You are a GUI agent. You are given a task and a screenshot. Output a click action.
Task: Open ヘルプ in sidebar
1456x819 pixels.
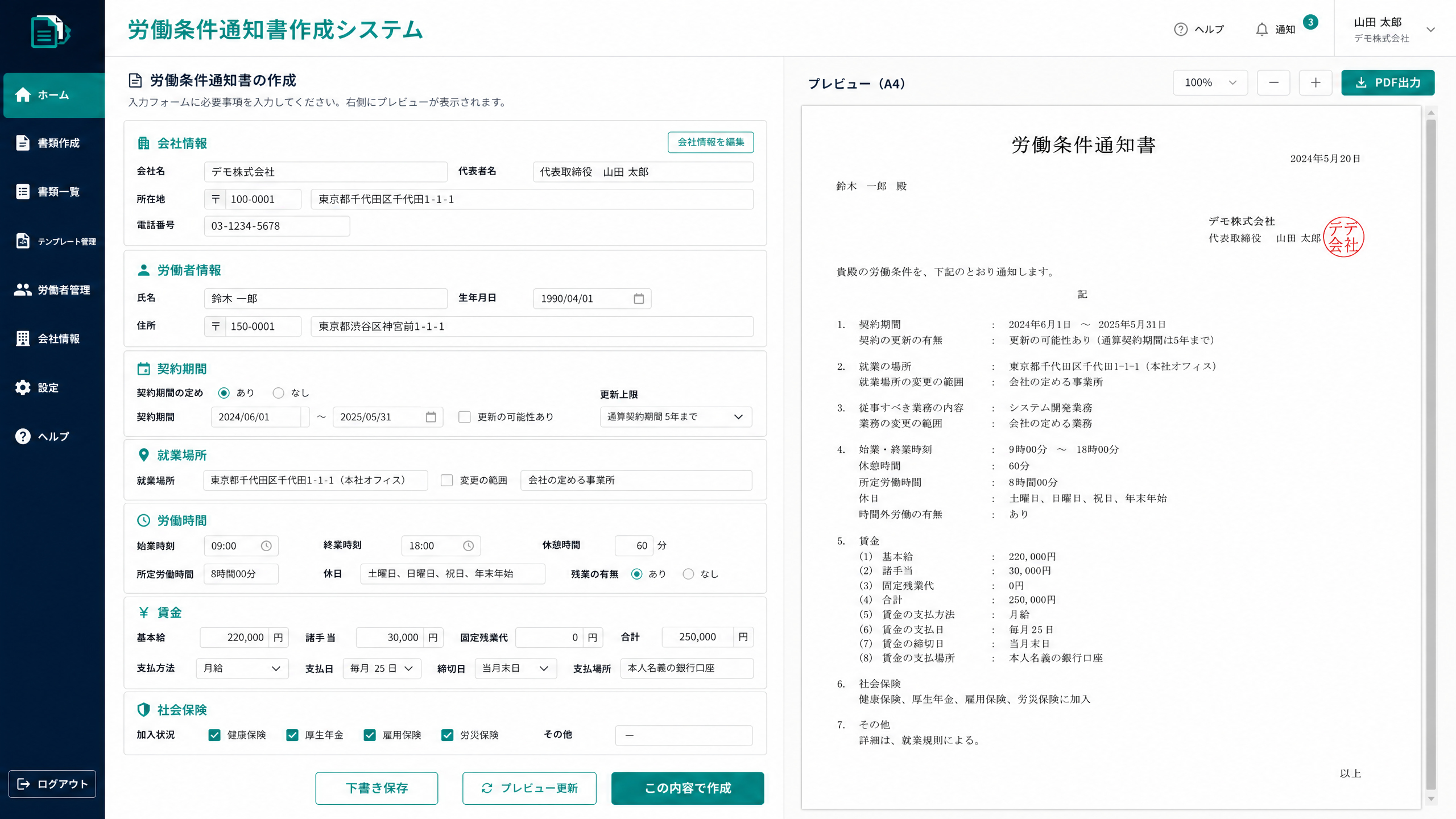(x=52, y=437)
